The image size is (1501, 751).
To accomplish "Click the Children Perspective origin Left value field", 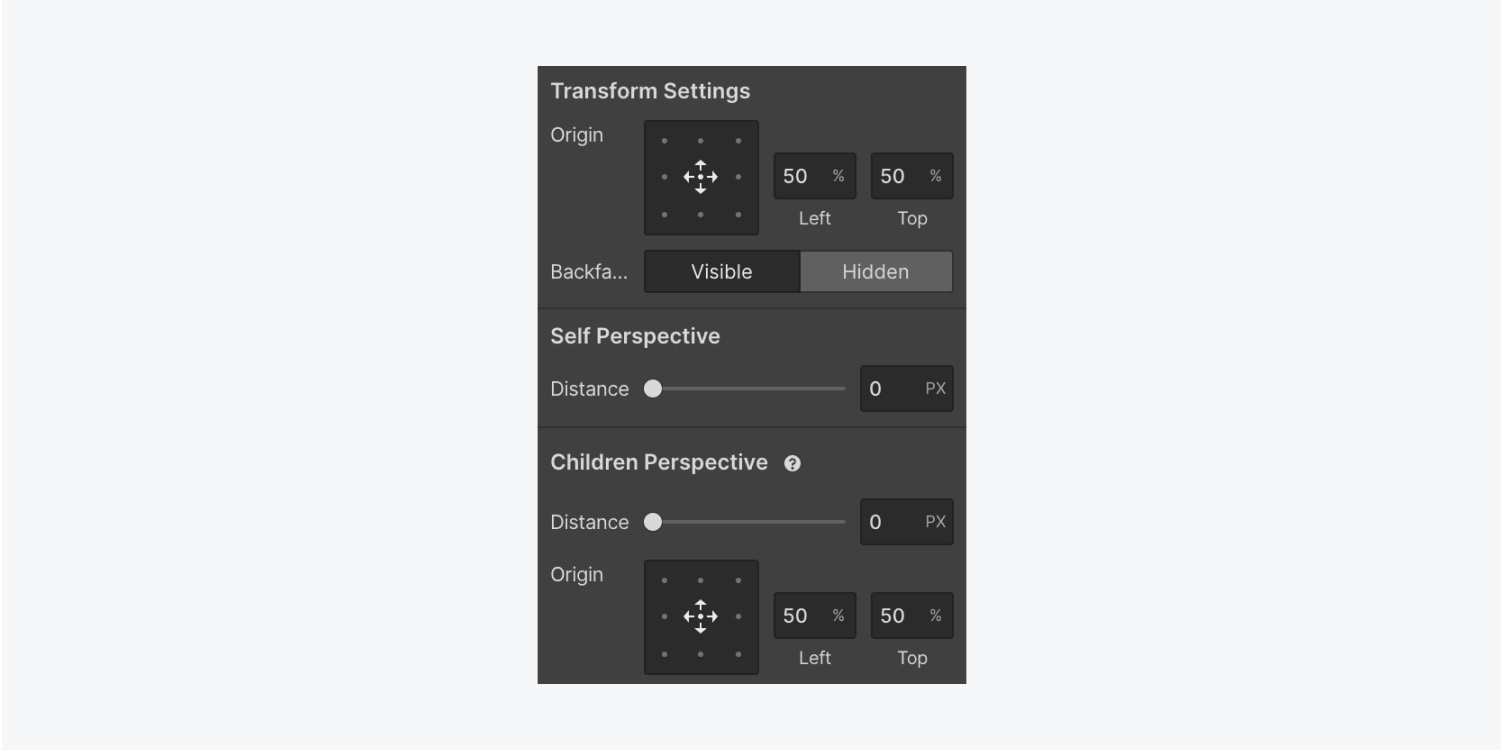I will [797, 616].
